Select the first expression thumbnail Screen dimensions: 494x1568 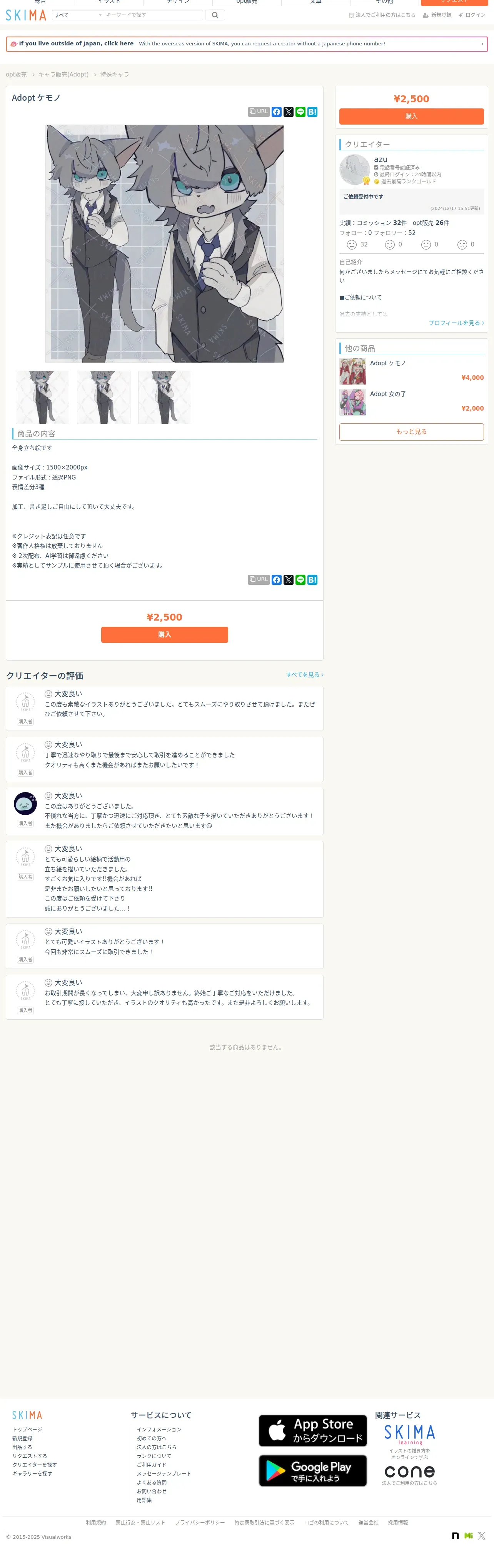point(43,398)
